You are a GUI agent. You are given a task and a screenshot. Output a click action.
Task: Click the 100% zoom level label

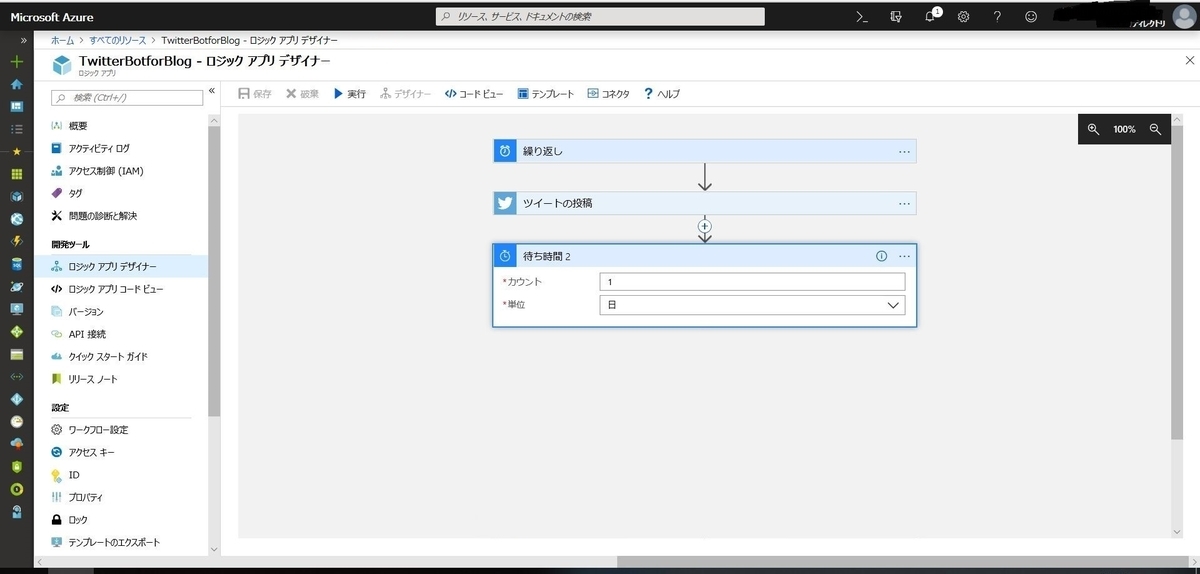(x=1124, y=129)
